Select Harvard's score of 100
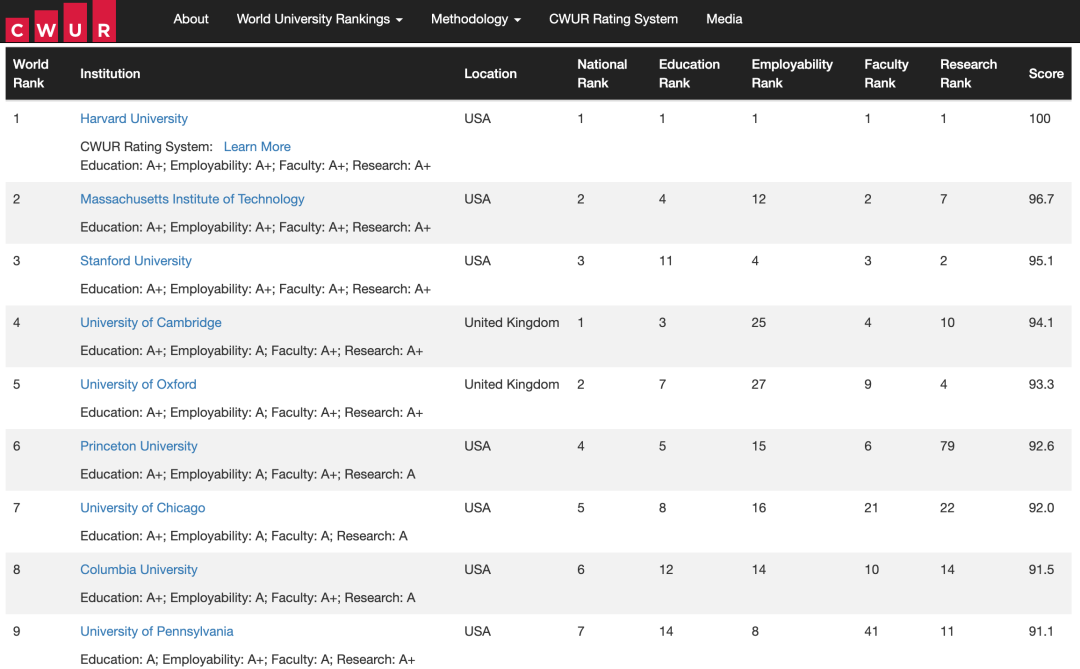This screenshot has width=1080, height=669. [1039, 119]
